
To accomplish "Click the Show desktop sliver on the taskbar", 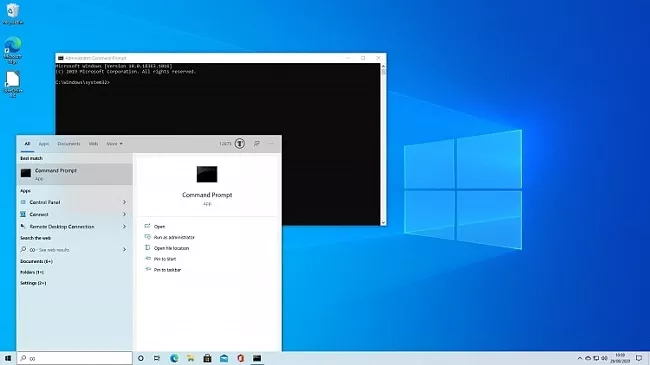I will (x=648, y=358).
